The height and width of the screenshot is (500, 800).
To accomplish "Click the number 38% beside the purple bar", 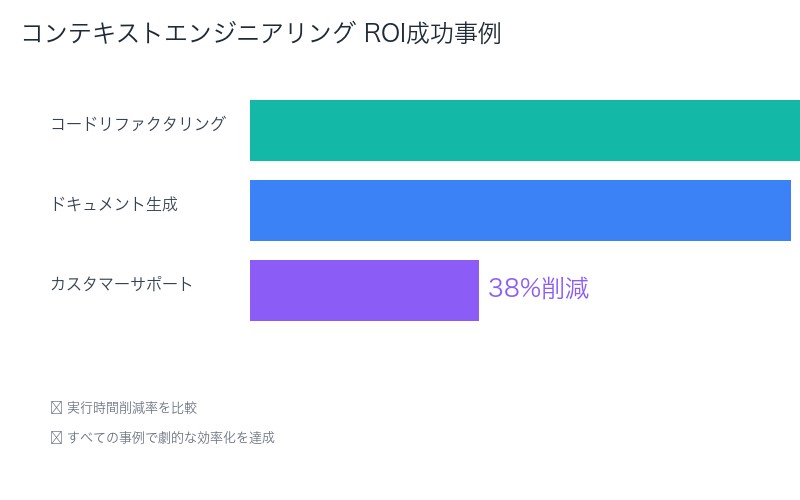I will 513,289.
